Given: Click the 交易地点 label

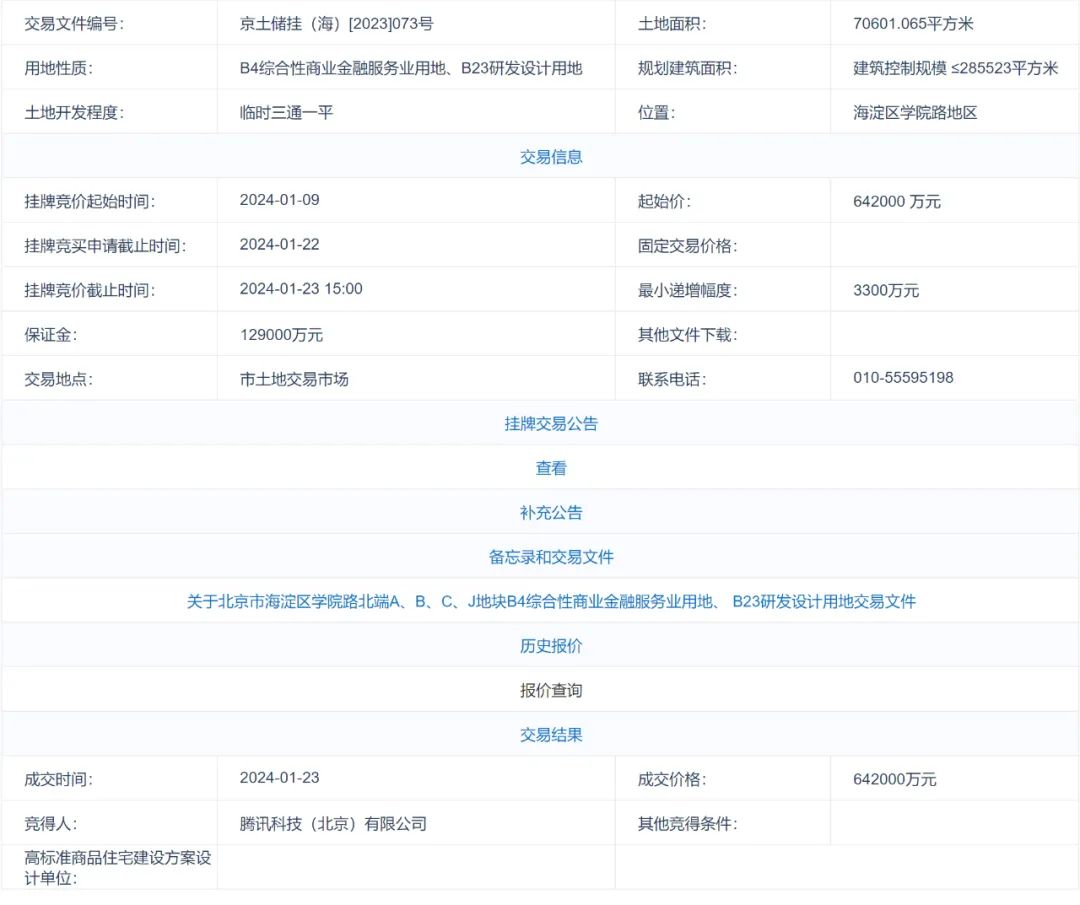Looking at the screenshot, I should click(x=59, y=379).
